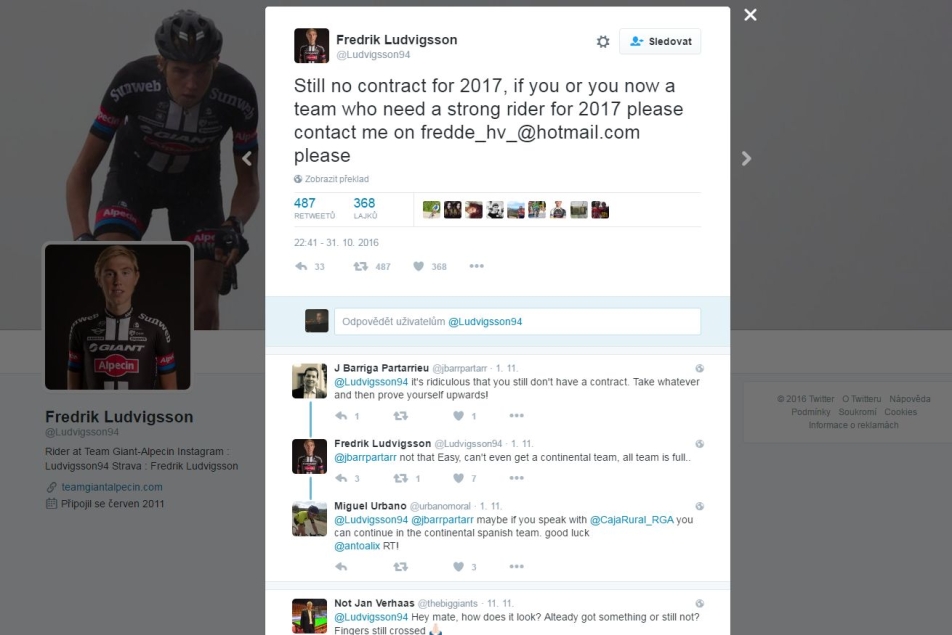Viewport: 952px width, 635px height.
Task: Retweet Fredrik Ludvigsson's reply to jbarrpartarr
Action: [x=401, y=478]
